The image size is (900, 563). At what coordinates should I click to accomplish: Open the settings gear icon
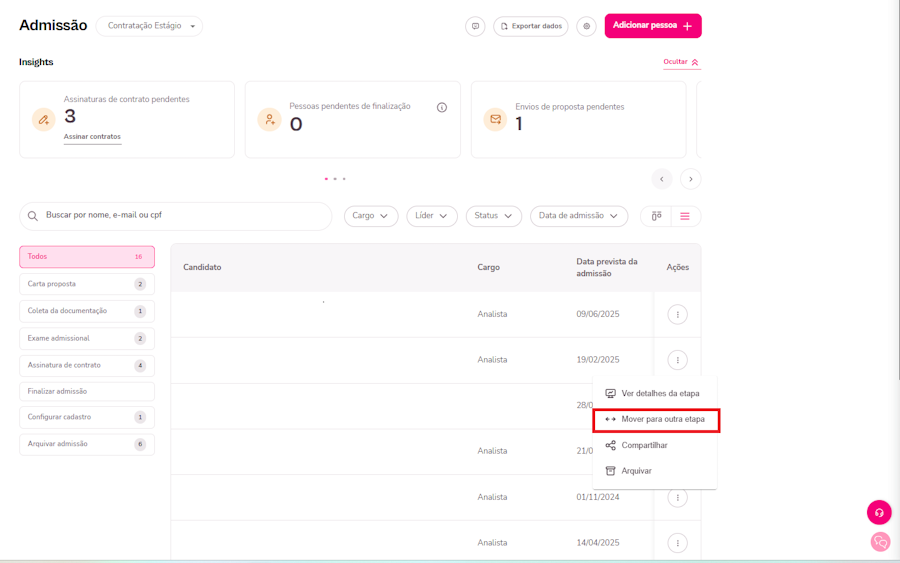pyautogui.click(x=586, y=26)
